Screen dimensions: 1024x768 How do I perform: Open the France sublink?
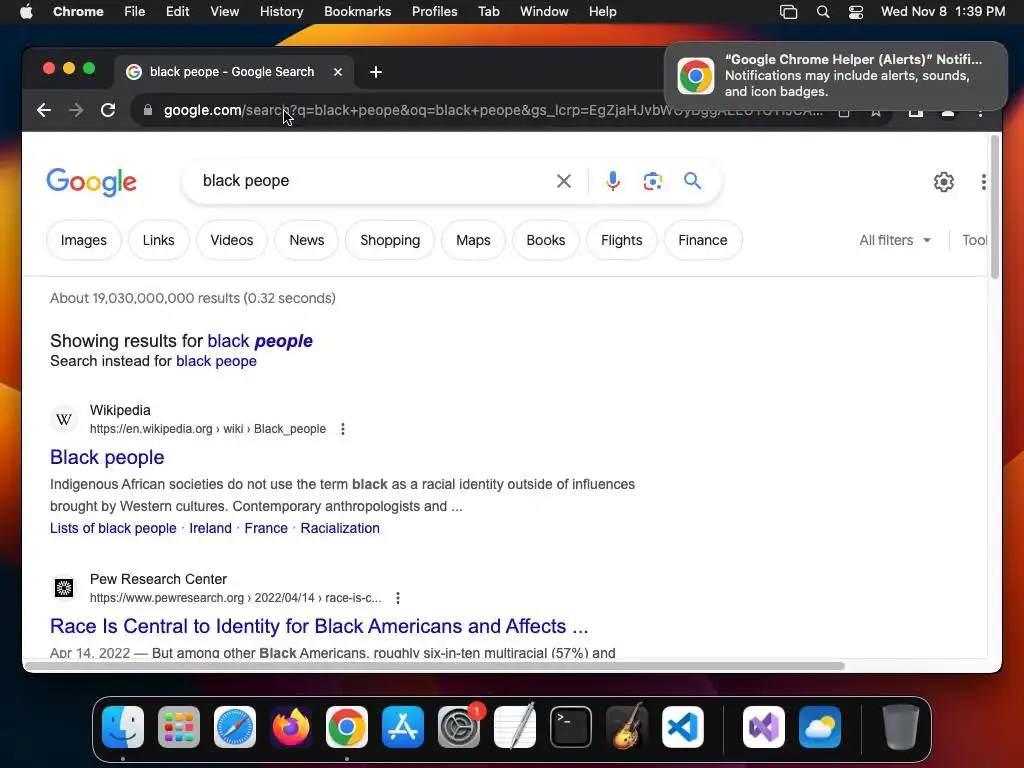266,528
